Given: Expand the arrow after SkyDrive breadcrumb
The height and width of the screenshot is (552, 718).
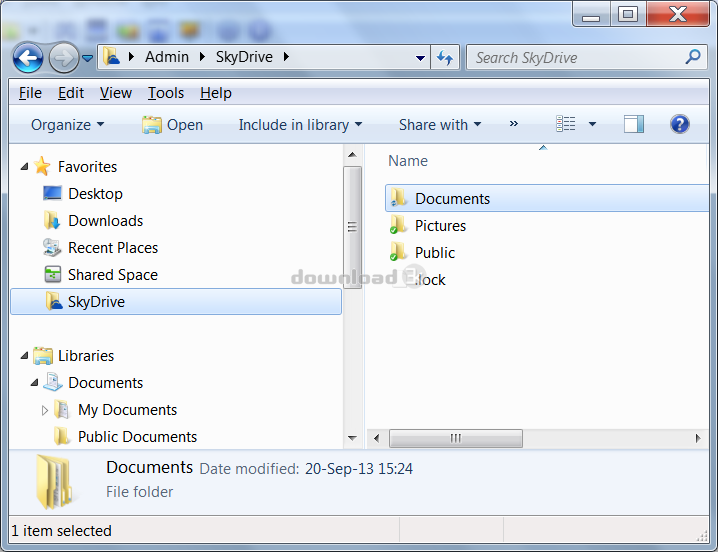Looking at the screenshot, I should point(286,57).
